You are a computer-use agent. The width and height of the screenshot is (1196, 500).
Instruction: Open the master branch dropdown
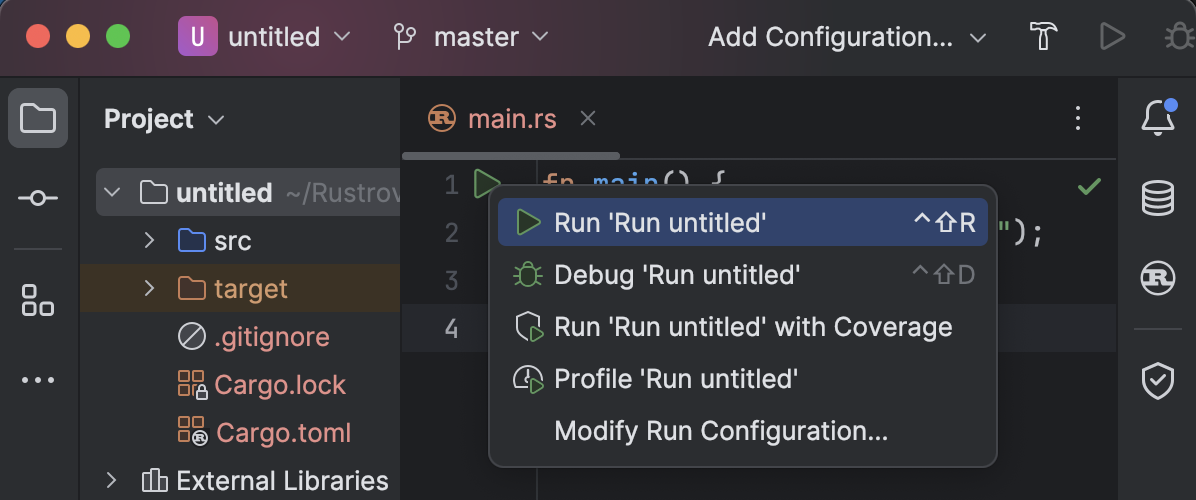click(471, 37)
